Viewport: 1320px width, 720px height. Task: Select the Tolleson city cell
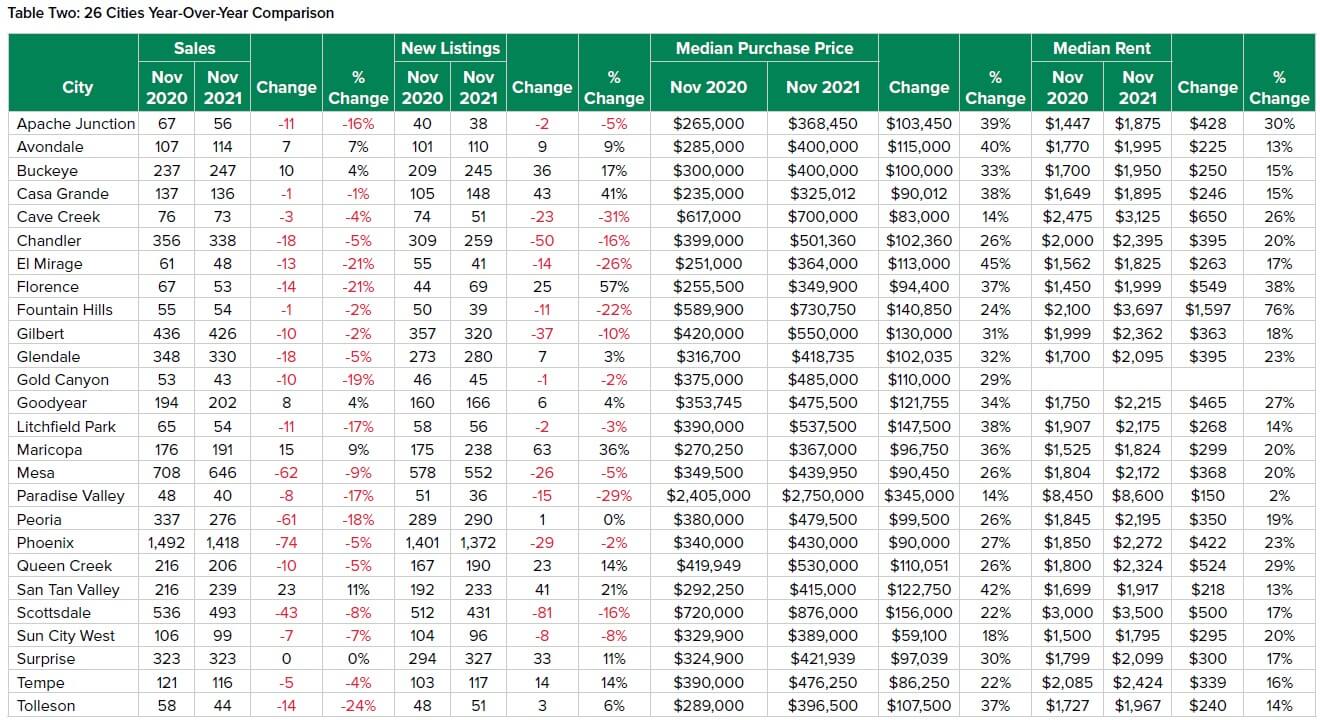tap(46, 706)
